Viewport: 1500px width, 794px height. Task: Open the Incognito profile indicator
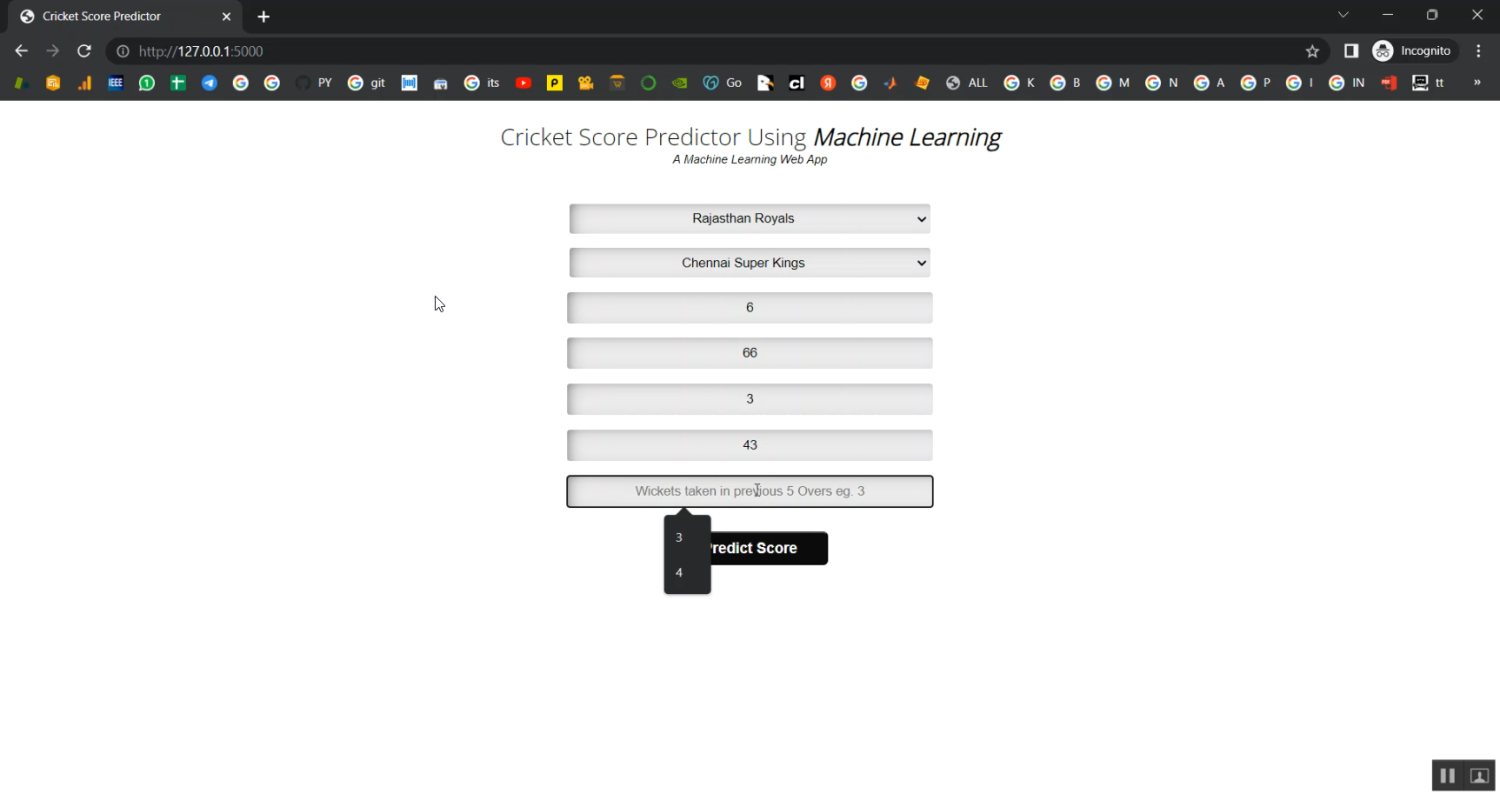(1411, 51)
